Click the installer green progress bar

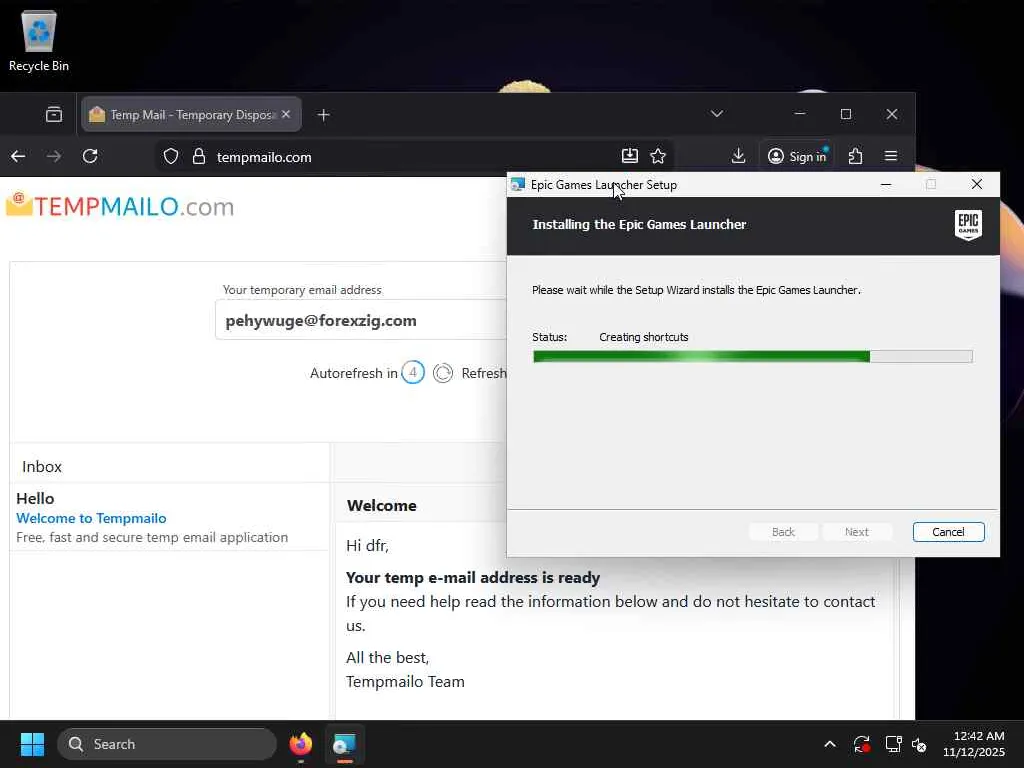point(752,357)
